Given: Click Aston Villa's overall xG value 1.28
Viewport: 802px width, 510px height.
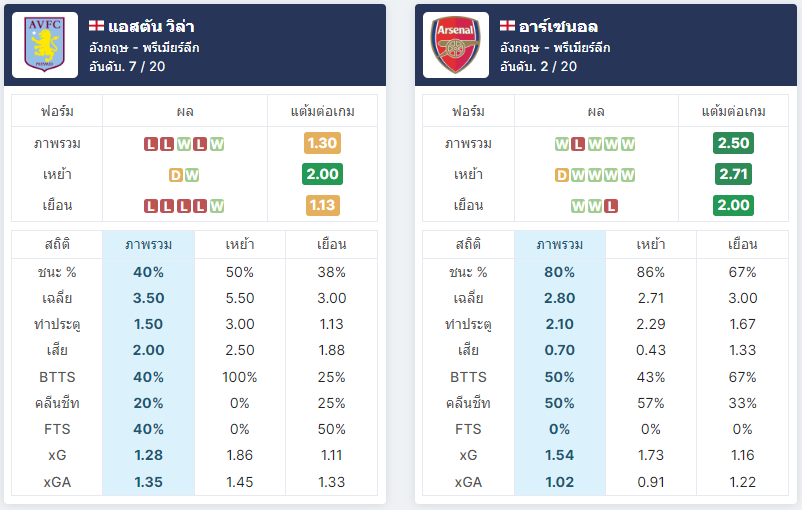Looking at the screenshot, I should (148, 455).
